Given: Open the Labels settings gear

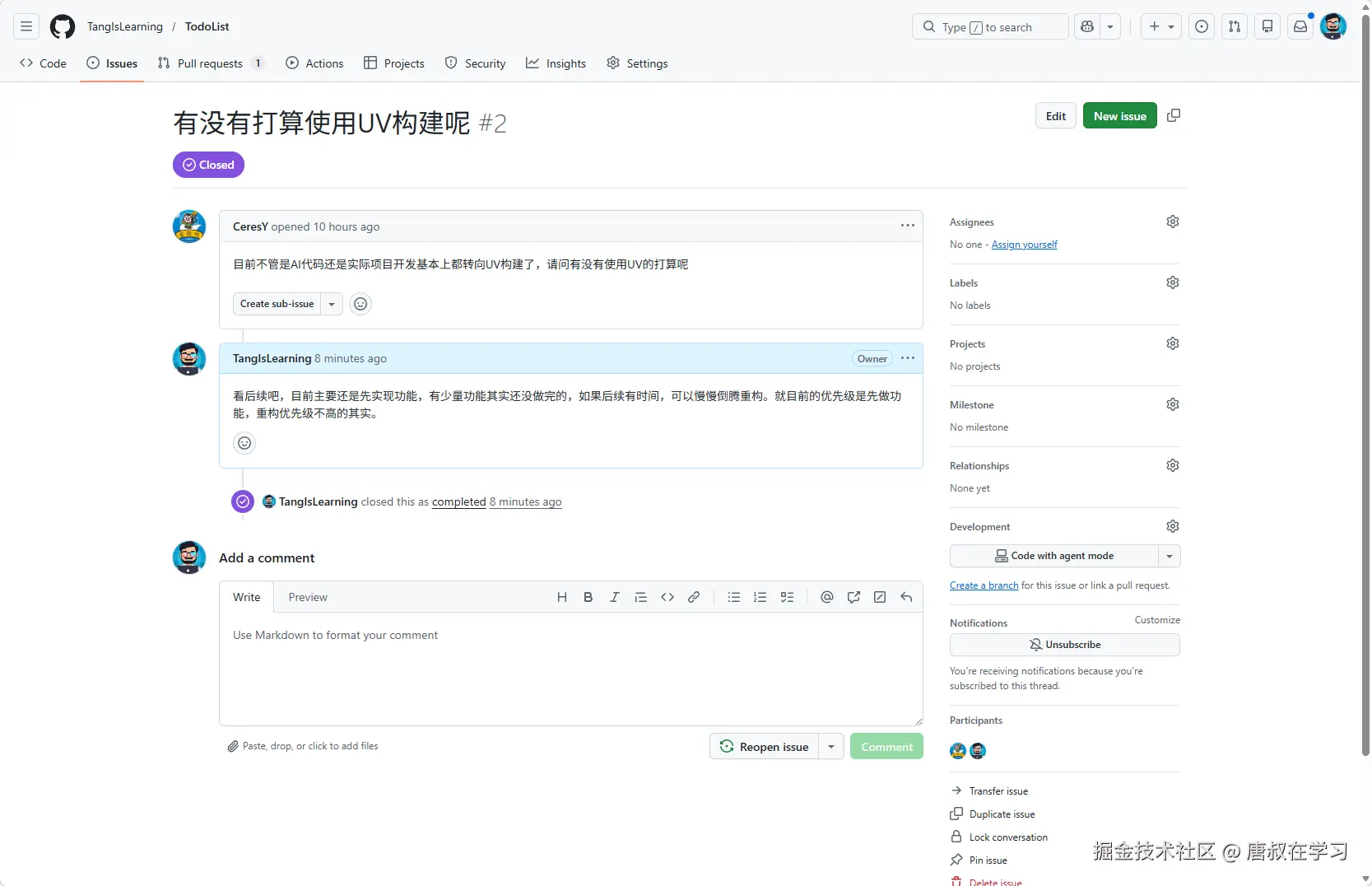Looking at the screenshot, I should tap(1172, 282).
